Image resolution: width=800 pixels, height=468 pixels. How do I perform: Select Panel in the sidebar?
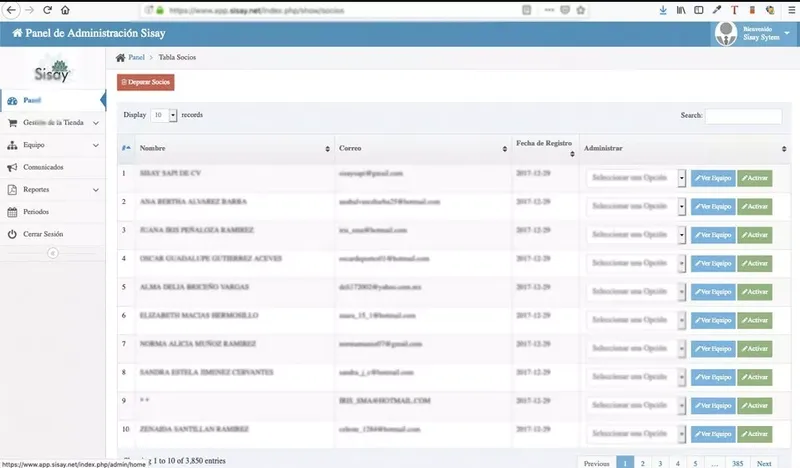click(53, 101)
